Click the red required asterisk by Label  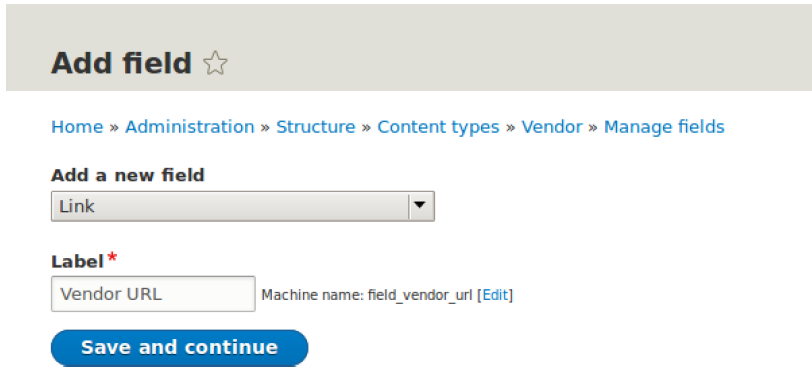(x=112, y=257)
